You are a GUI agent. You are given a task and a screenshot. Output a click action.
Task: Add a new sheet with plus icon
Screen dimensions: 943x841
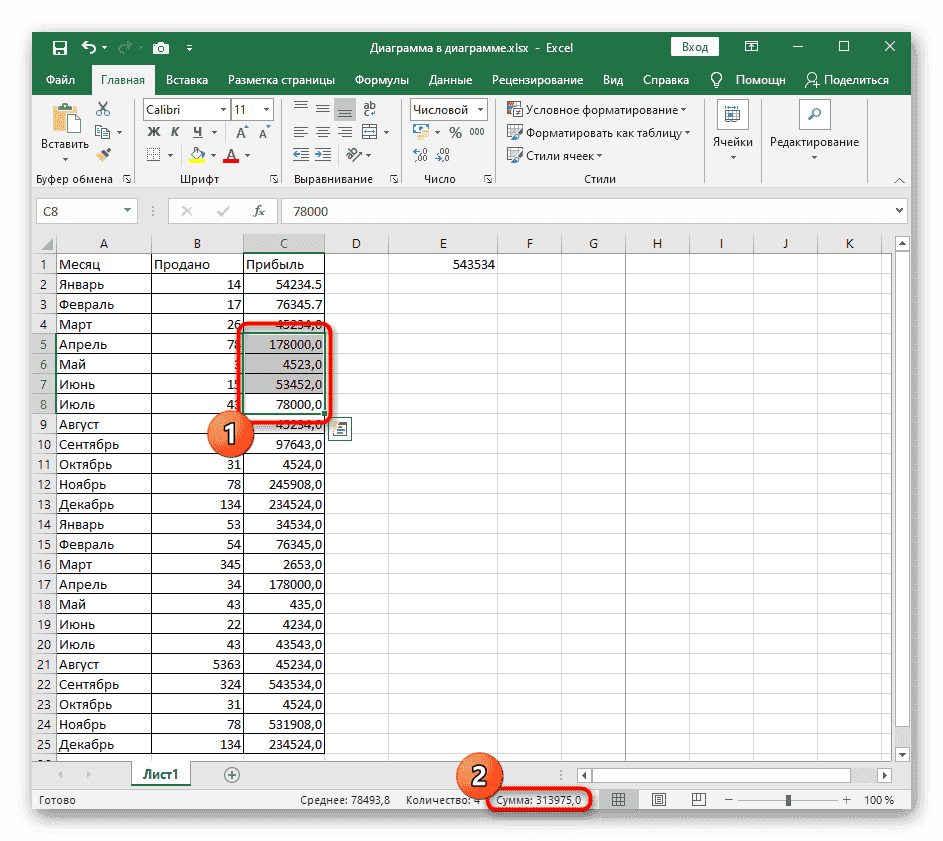click(232, 775)
